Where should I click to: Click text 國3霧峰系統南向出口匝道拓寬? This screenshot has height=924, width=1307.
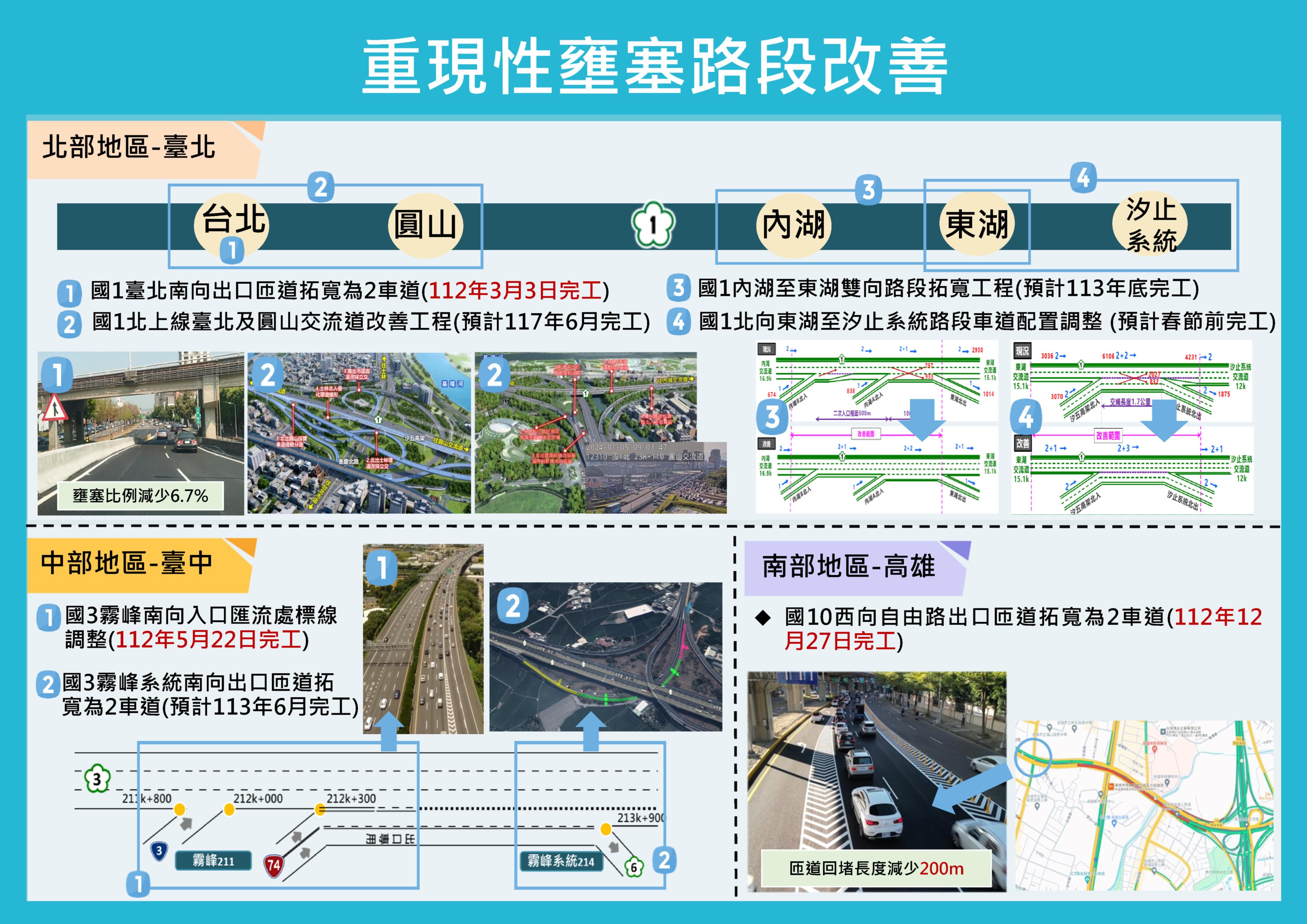pyautogui.click(x=198, y=694)
